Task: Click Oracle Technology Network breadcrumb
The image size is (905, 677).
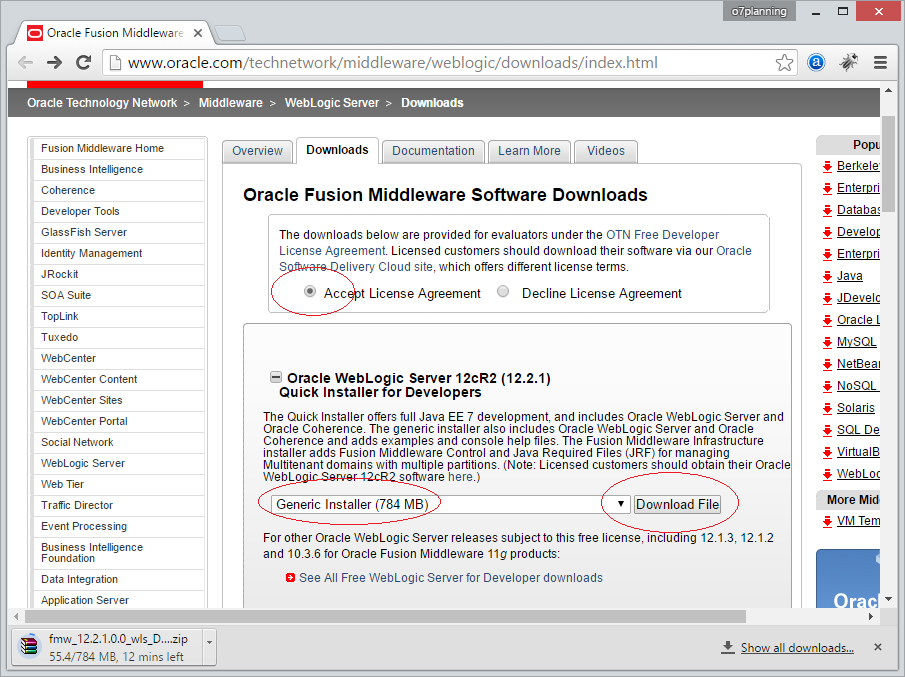Action: [x=102, y=103]
